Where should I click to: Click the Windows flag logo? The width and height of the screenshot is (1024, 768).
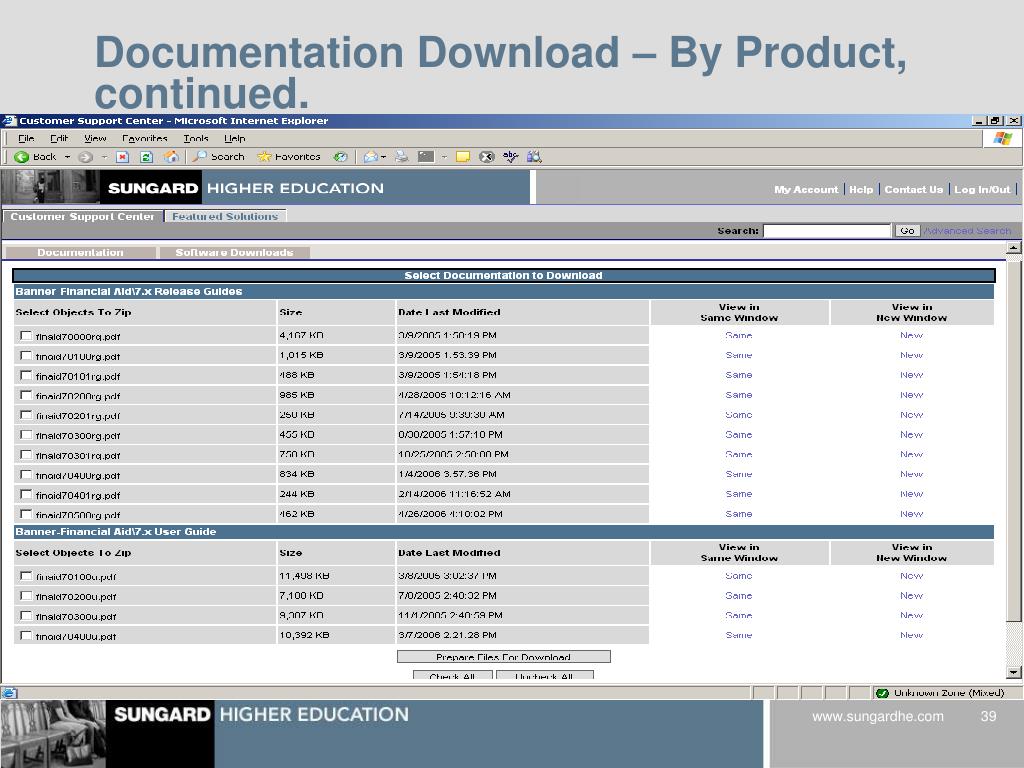(x=1002, y=138)
